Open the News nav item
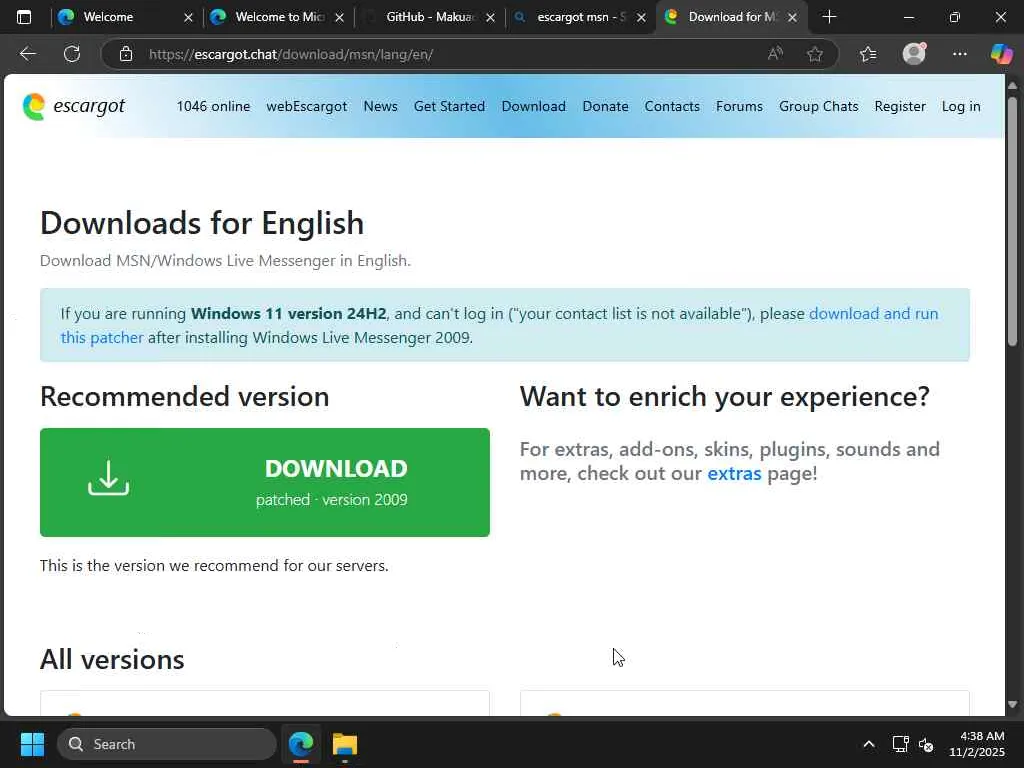 coord(380,106)
